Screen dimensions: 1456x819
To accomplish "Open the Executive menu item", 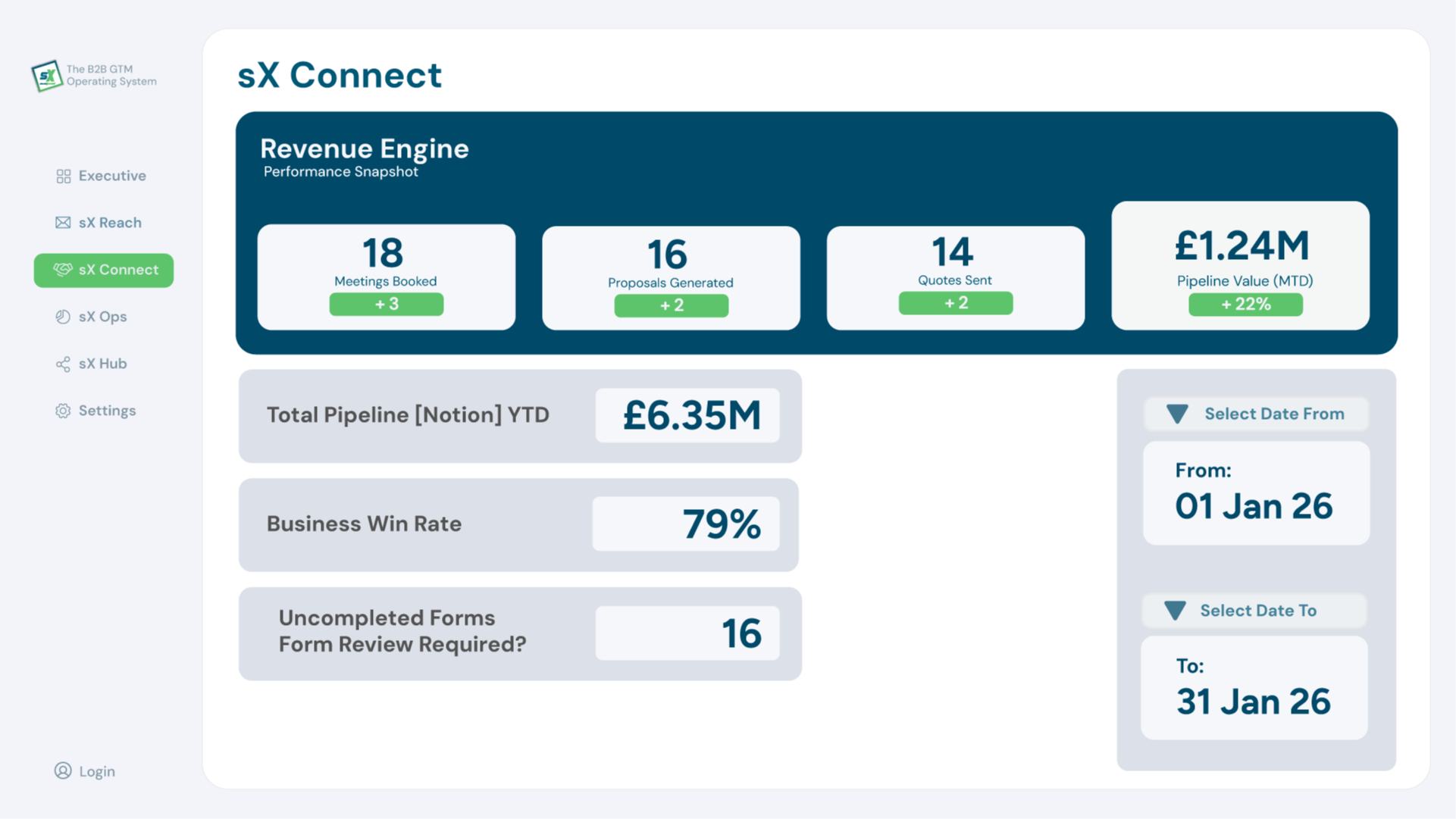I will pos(112,176).
